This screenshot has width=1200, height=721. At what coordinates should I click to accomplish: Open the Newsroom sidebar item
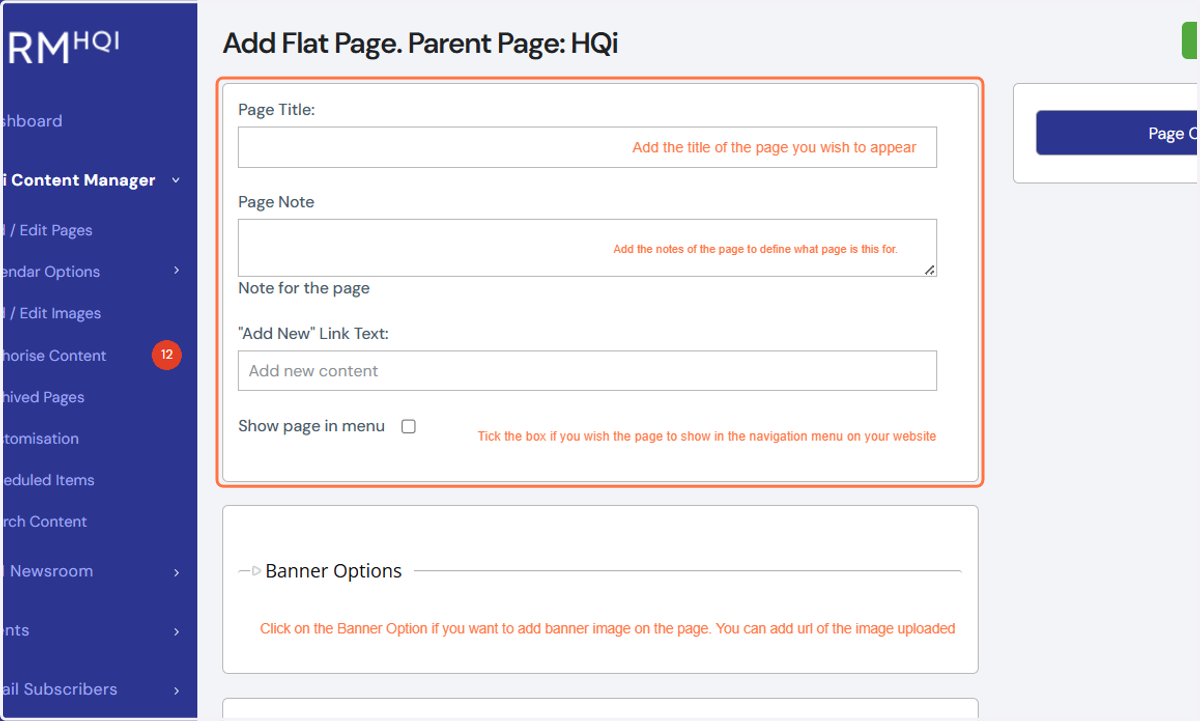click(x=47, y=571)
